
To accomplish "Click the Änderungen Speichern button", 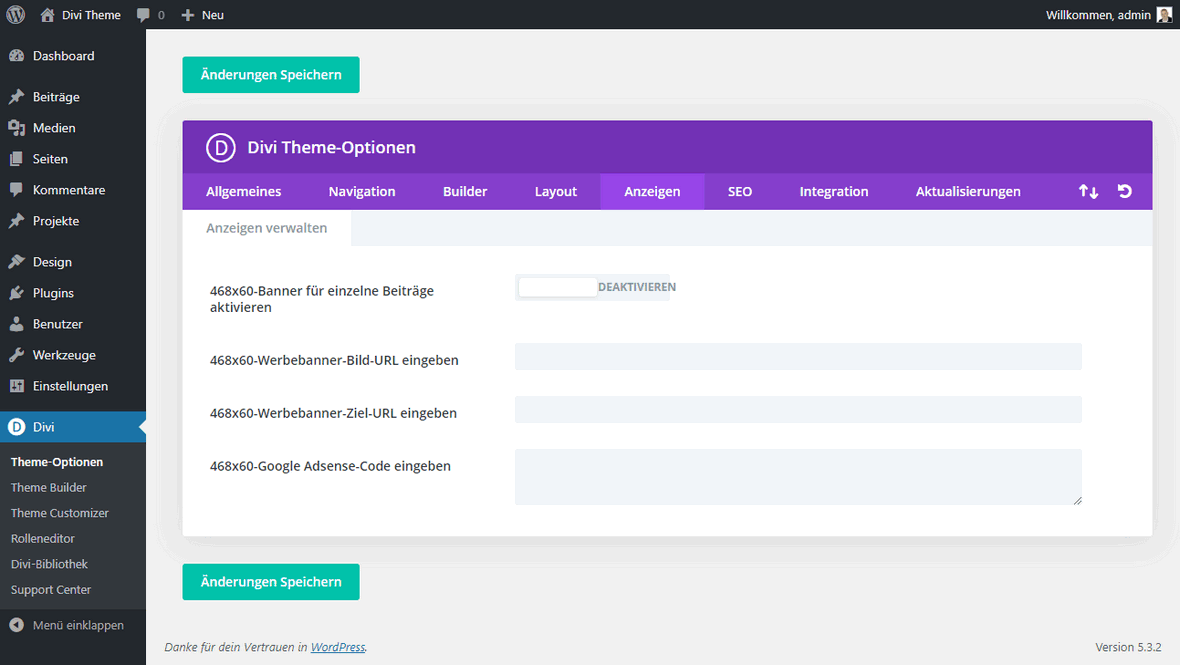I will click(270, 74).
